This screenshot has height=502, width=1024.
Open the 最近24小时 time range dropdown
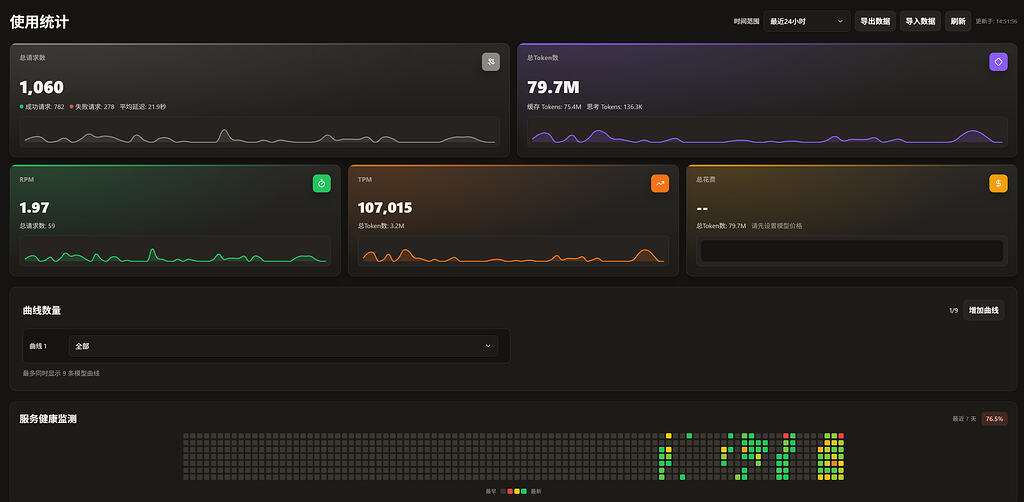tap(807, 21)
